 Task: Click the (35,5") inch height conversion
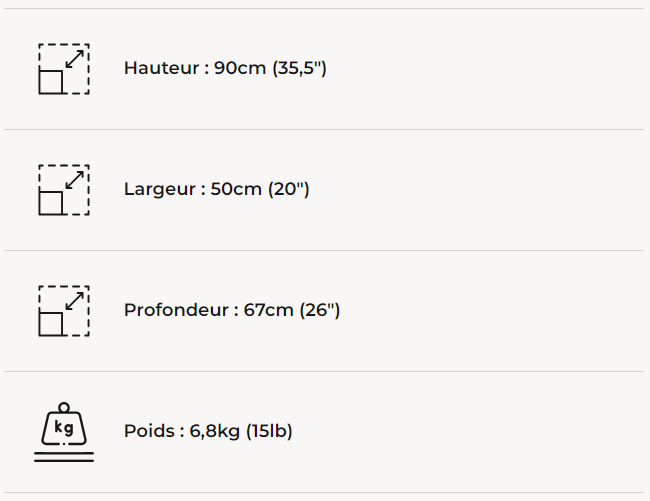click(300, 68)
